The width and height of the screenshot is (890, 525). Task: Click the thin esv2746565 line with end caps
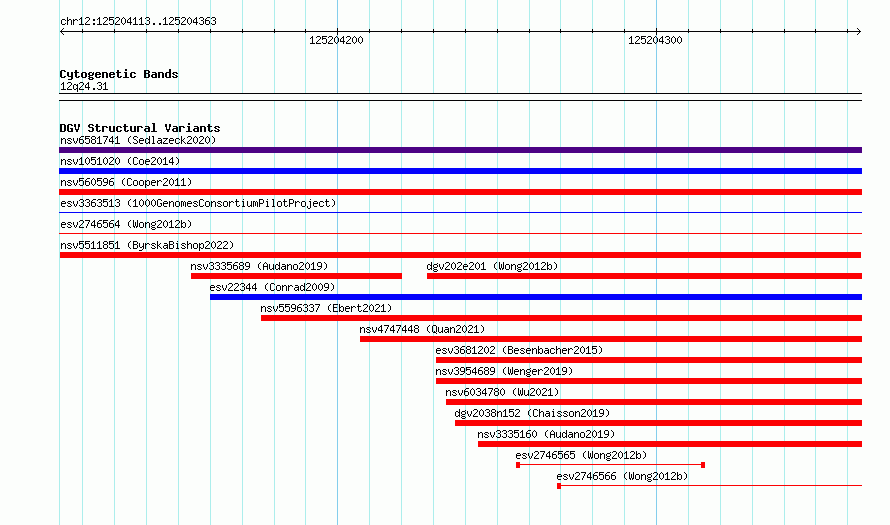point(611,465)
